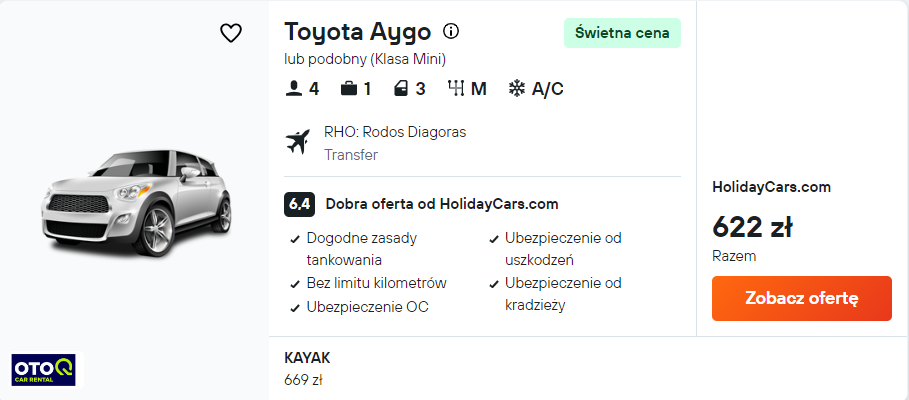The width and height of the screenshot is (909, 400).
Task: Click the passenger count icon
Action: (x=294, y=89)
